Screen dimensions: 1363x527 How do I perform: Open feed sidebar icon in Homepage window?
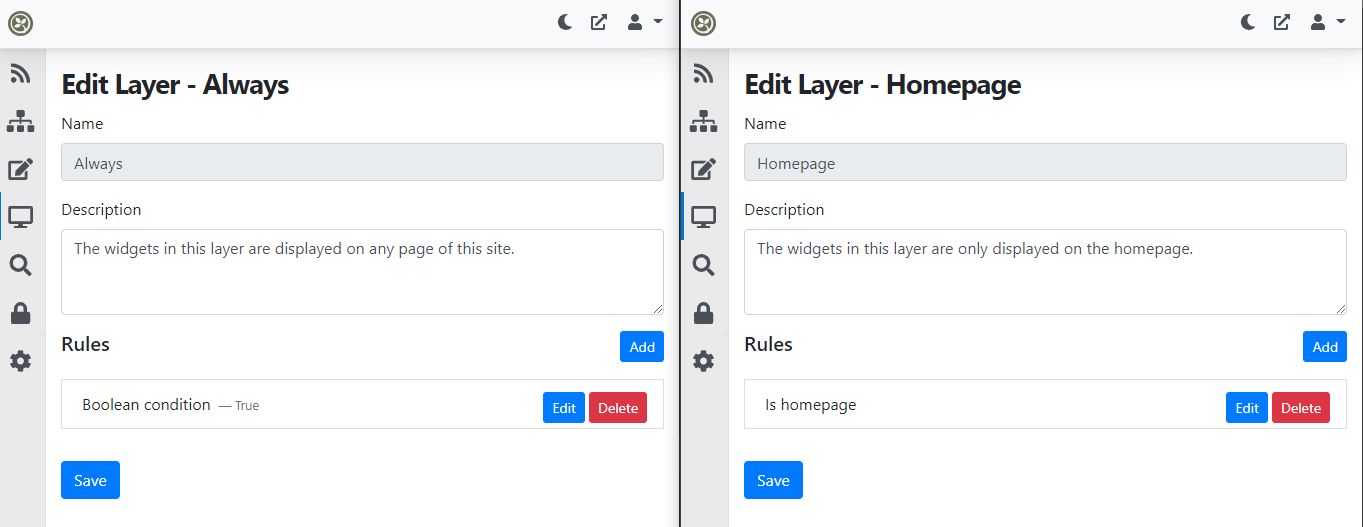pos(704,74)
